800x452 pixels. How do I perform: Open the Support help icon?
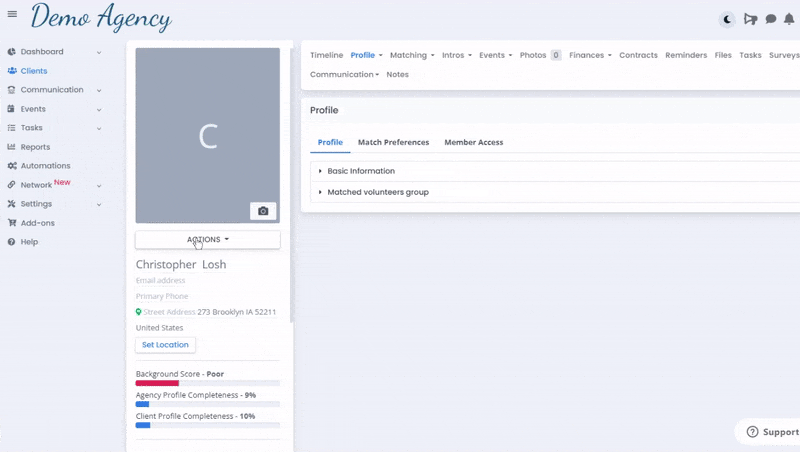[x=754, y=432]
